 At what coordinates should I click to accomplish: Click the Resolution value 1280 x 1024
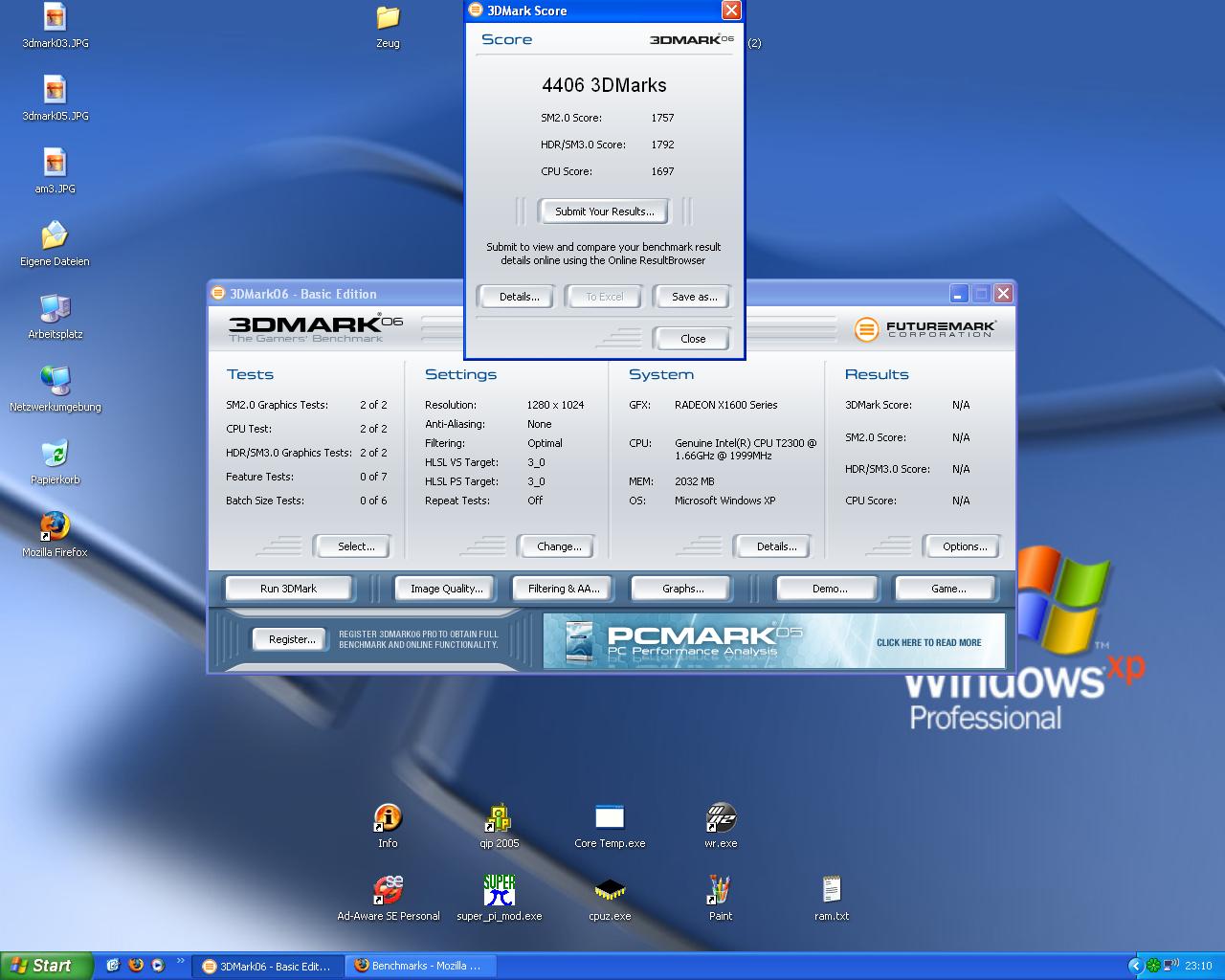point(555,405)
